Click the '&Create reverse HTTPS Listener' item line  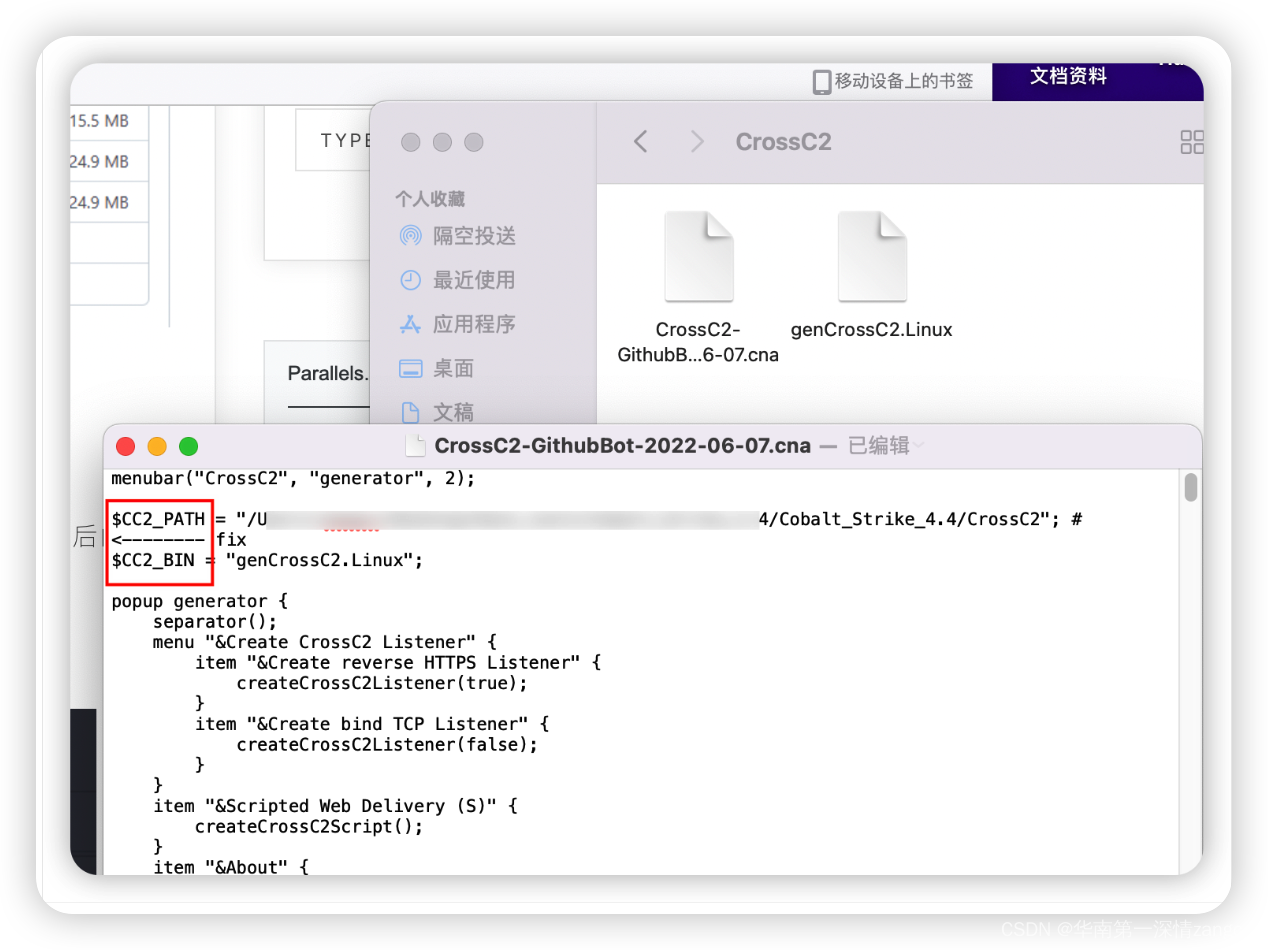tap(398, 662)
